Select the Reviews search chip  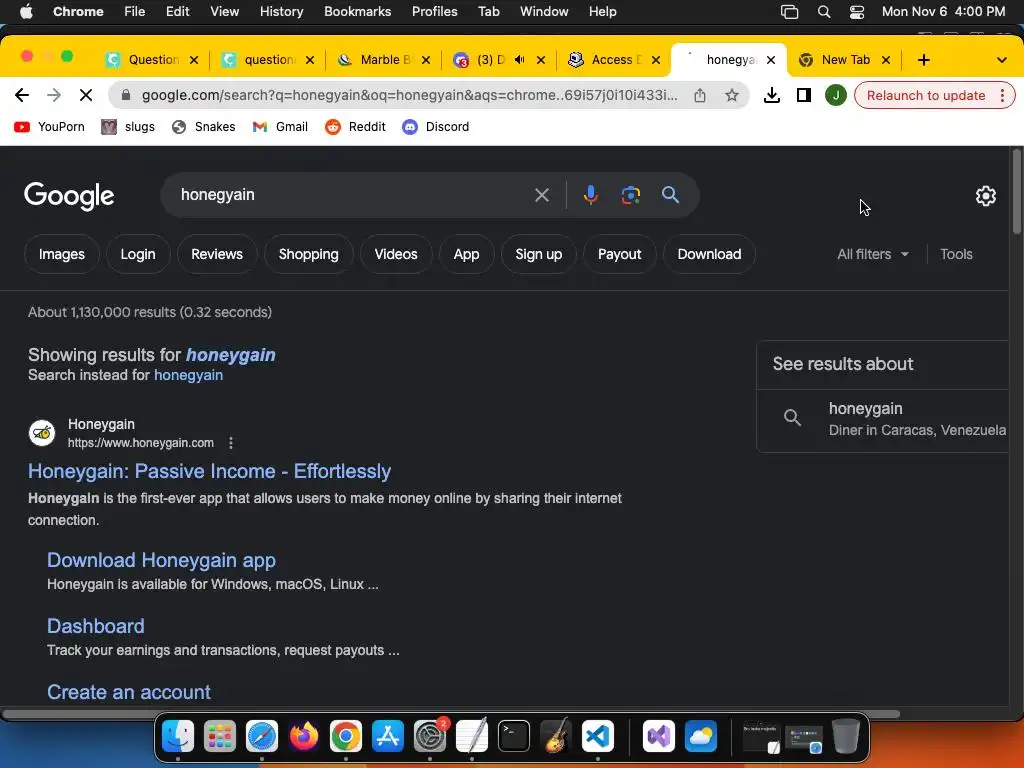click(217, 254)
